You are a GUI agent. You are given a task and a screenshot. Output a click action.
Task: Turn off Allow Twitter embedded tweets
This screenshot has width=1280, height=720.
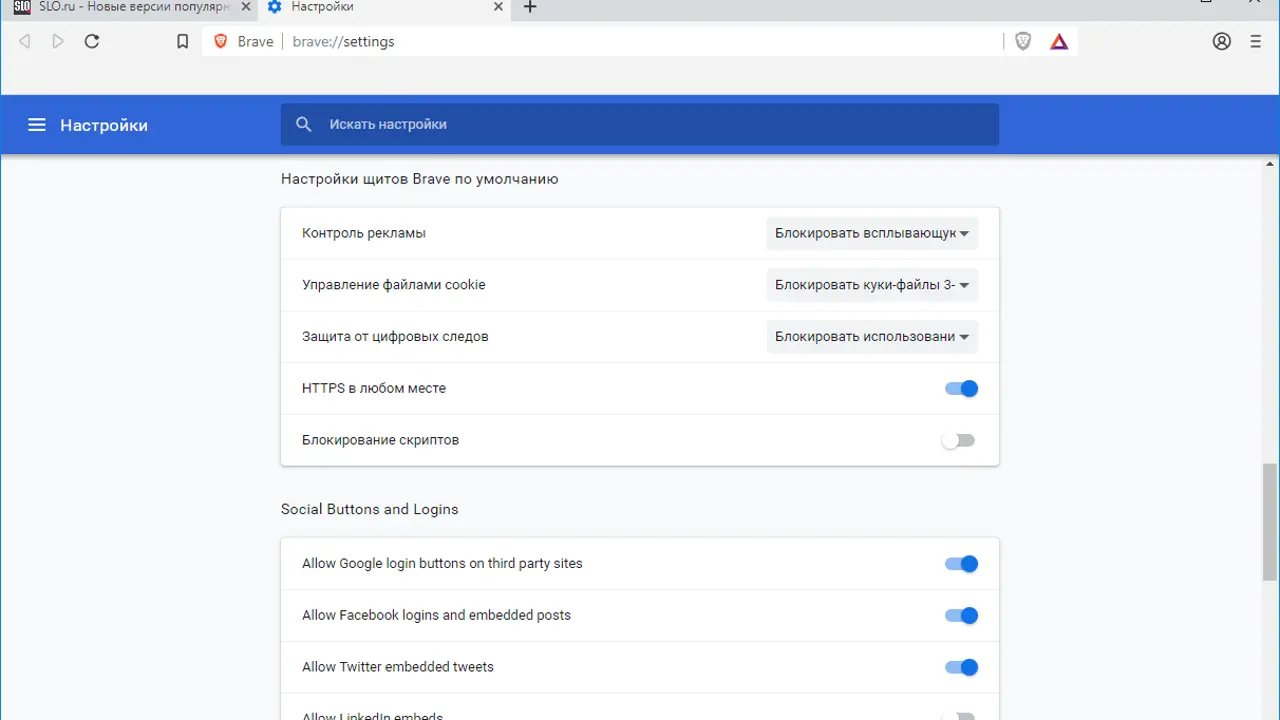(960, 668)
